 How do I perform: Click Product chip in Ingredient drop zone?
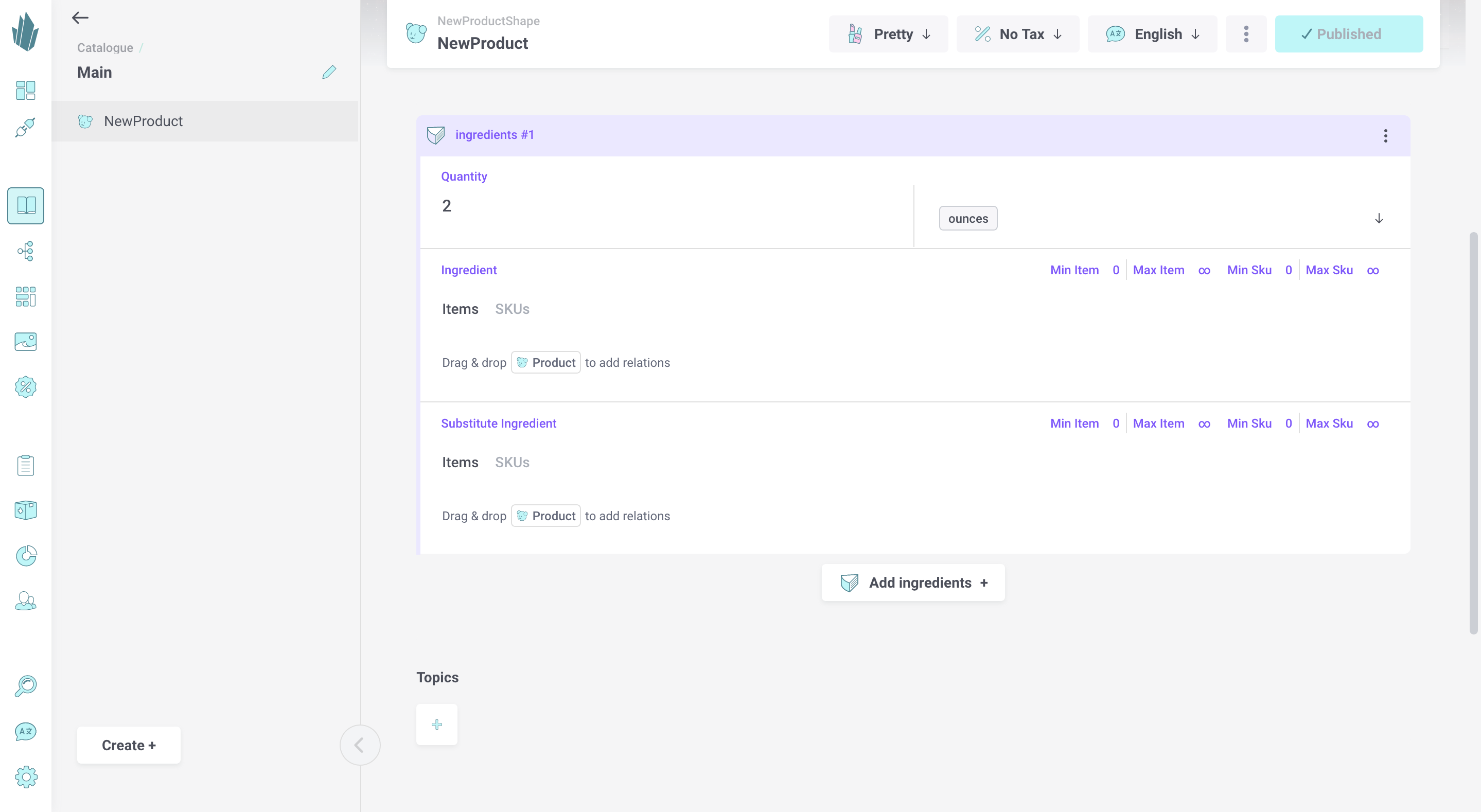coord(545,362)
